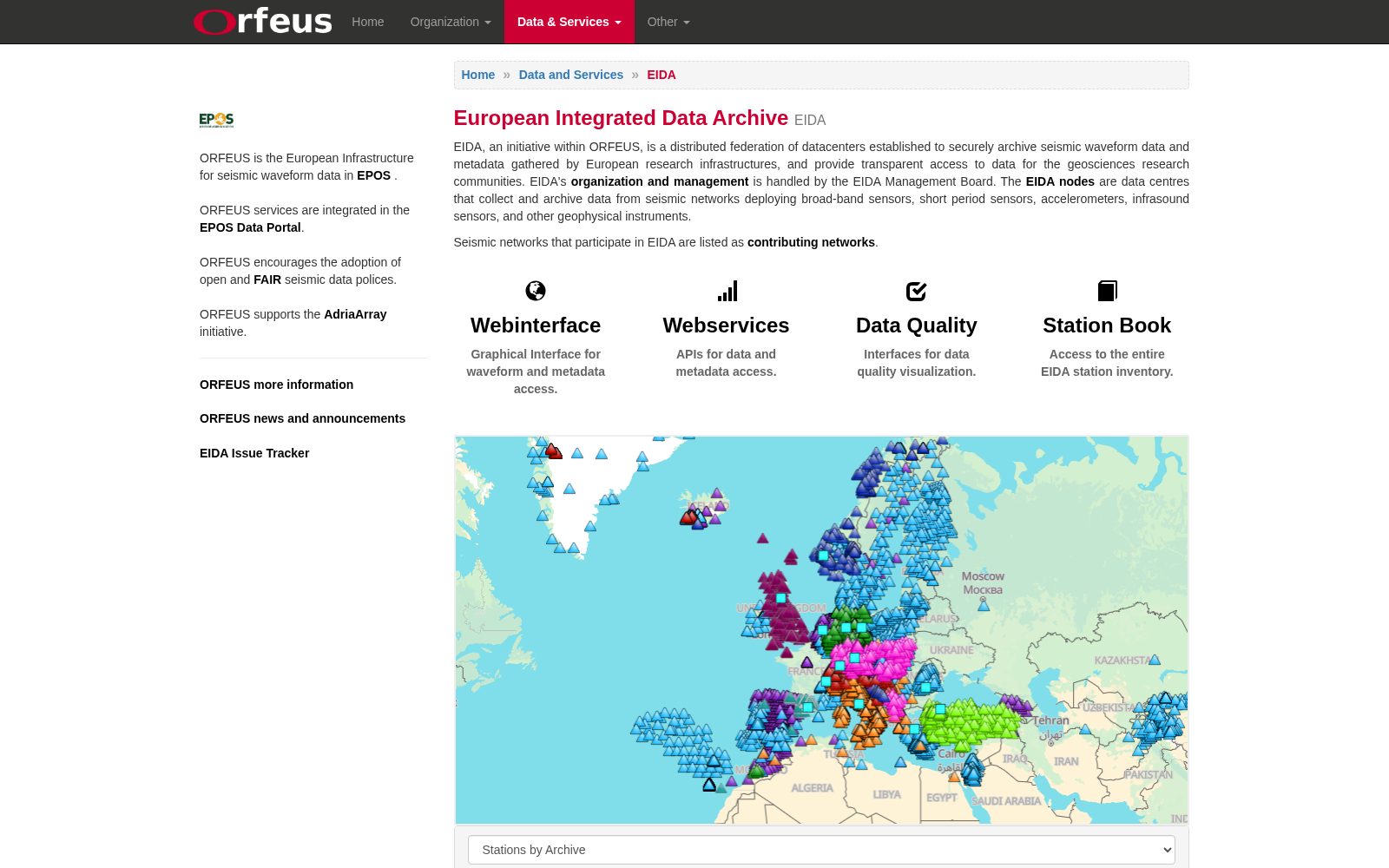
Task: Follow the organization and management link
Action: 660,181
